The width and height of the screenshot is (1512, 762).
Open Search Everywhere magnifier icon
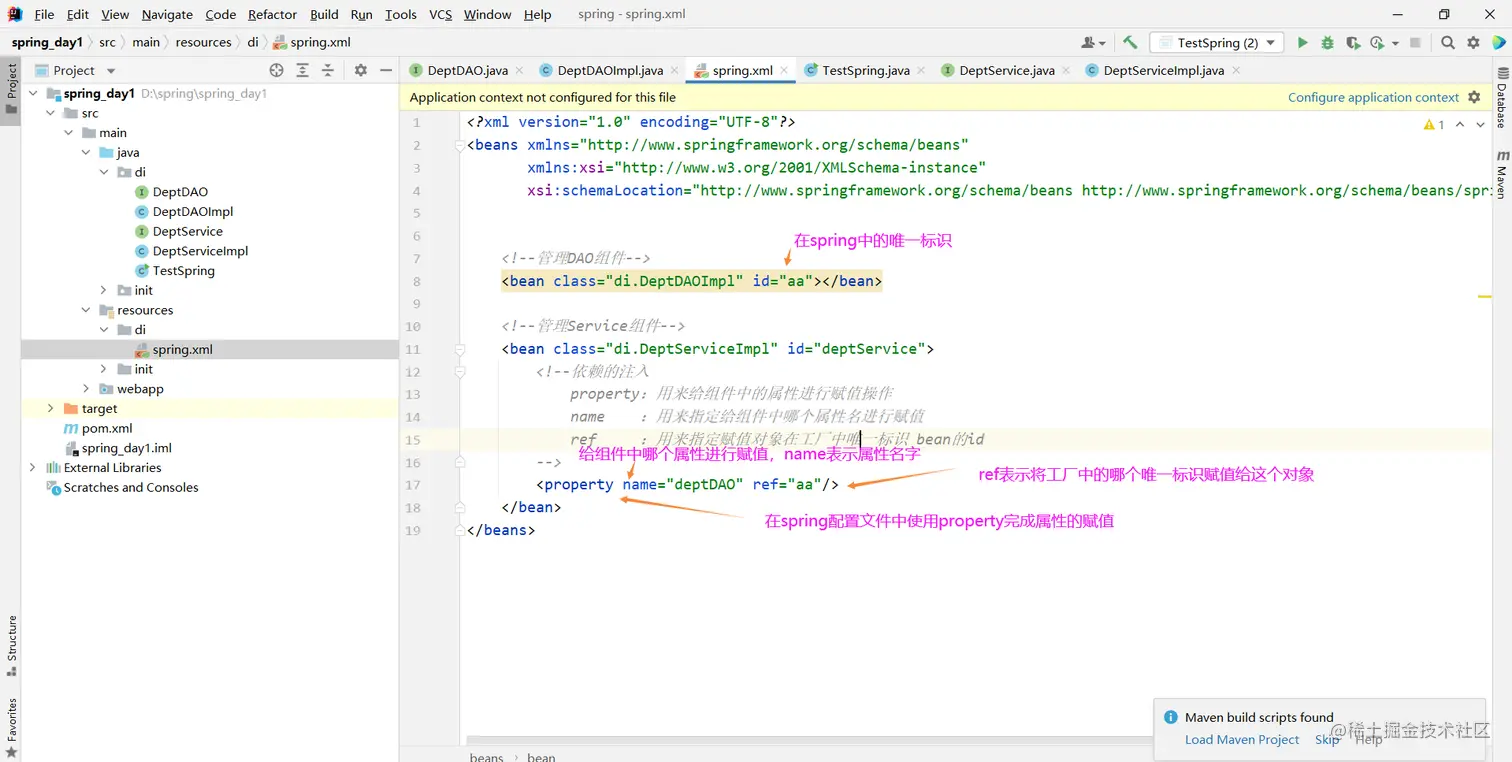(x=1448, y=43)
